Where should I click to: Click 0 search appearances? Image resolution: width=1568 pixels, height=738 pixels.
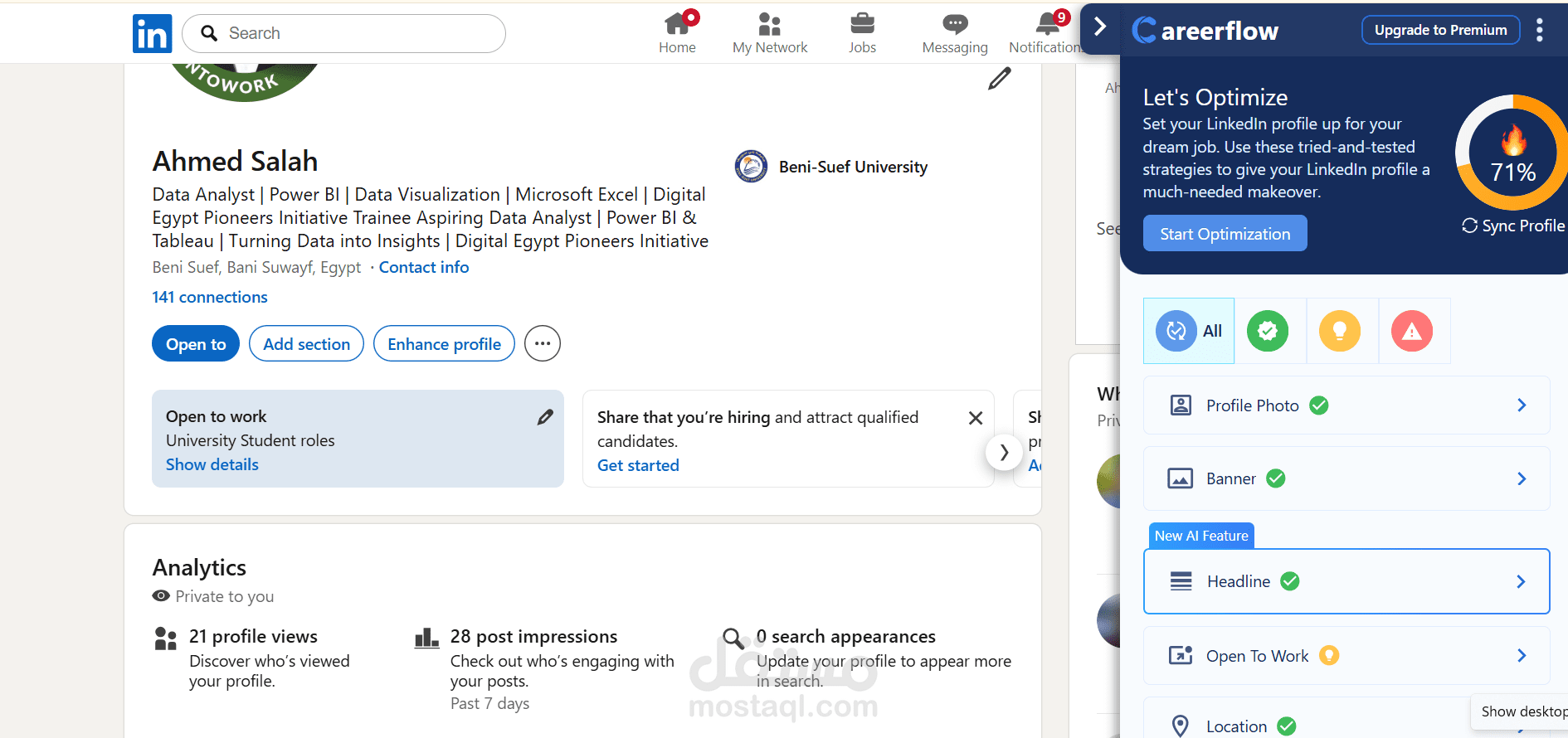845,636
